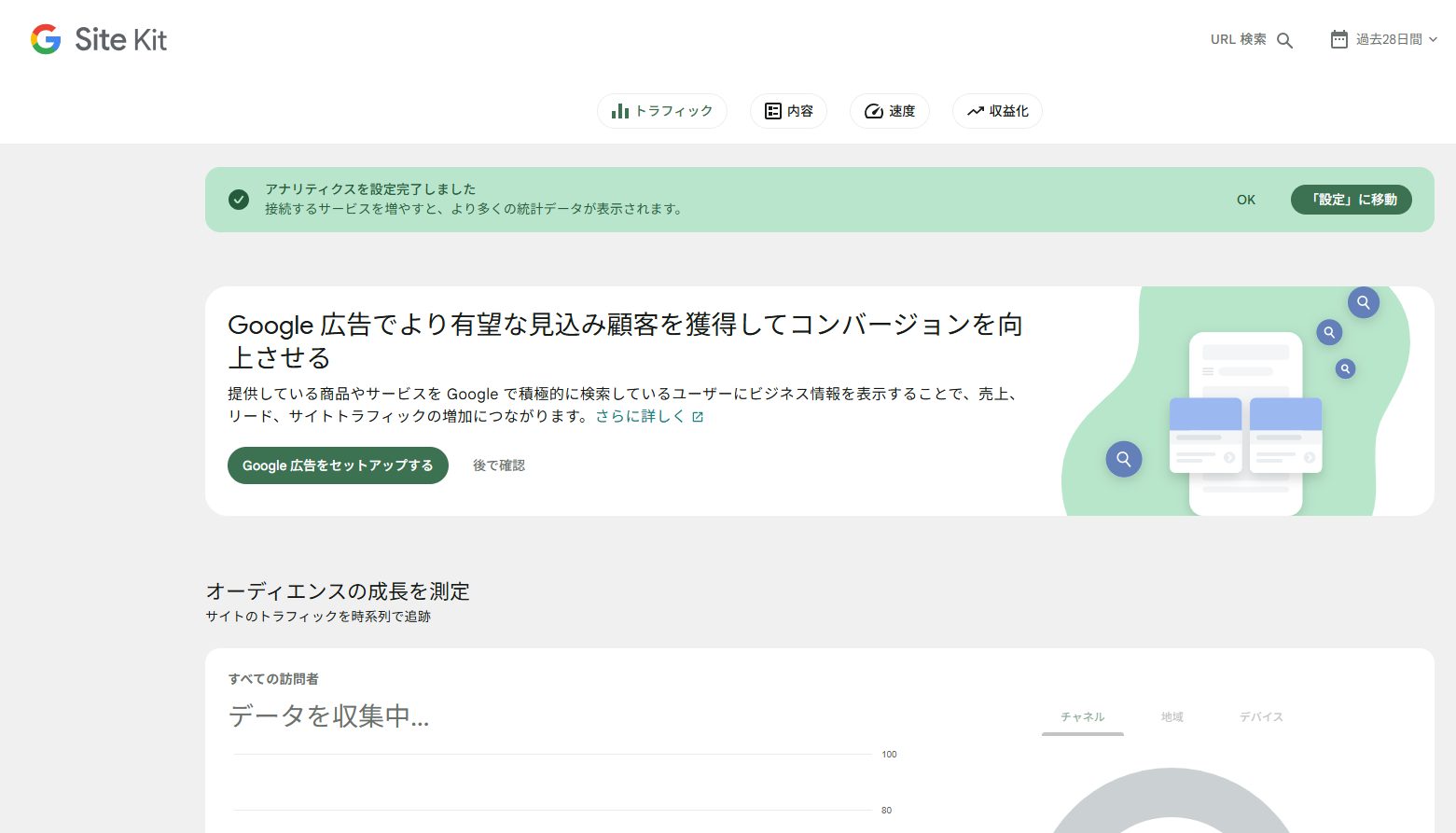This screenshot has width=1456, height=833.
Task: Click the 「設定」に移動 button
Action: pyautogui.click(x=1352, y=200)
